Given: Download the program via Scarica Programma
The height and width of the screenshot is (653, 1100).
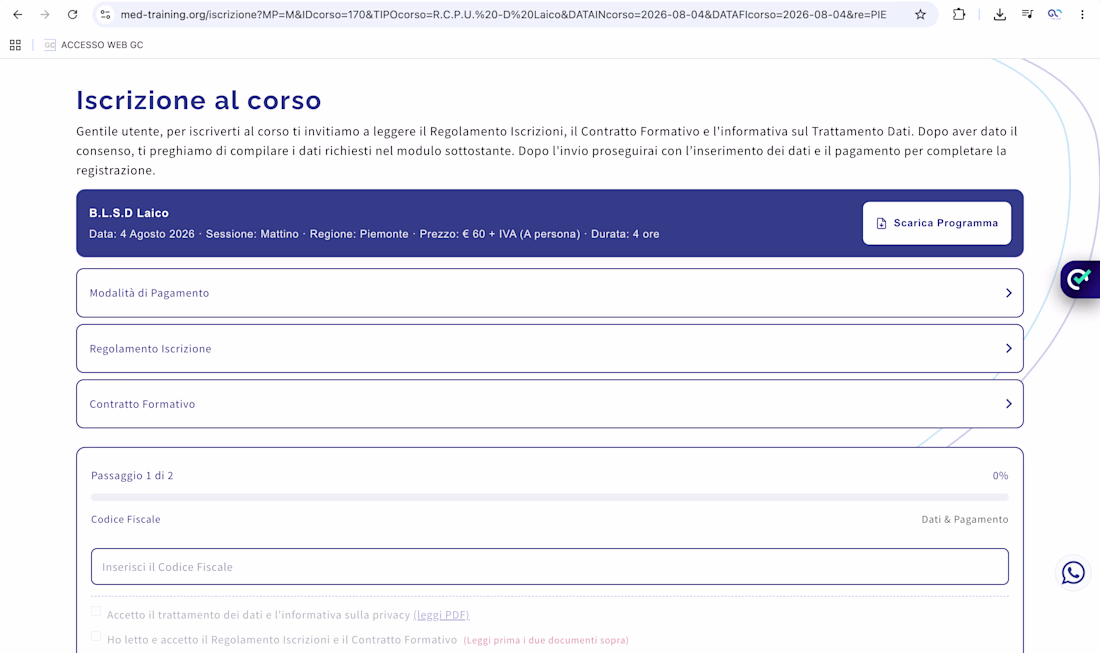Looking at the screenshot, I should pos(937,223).
